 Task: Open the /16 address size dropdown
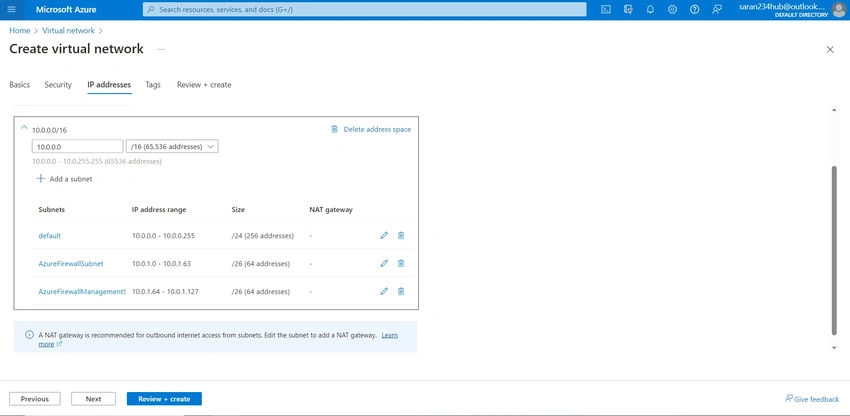coord(172,146)
